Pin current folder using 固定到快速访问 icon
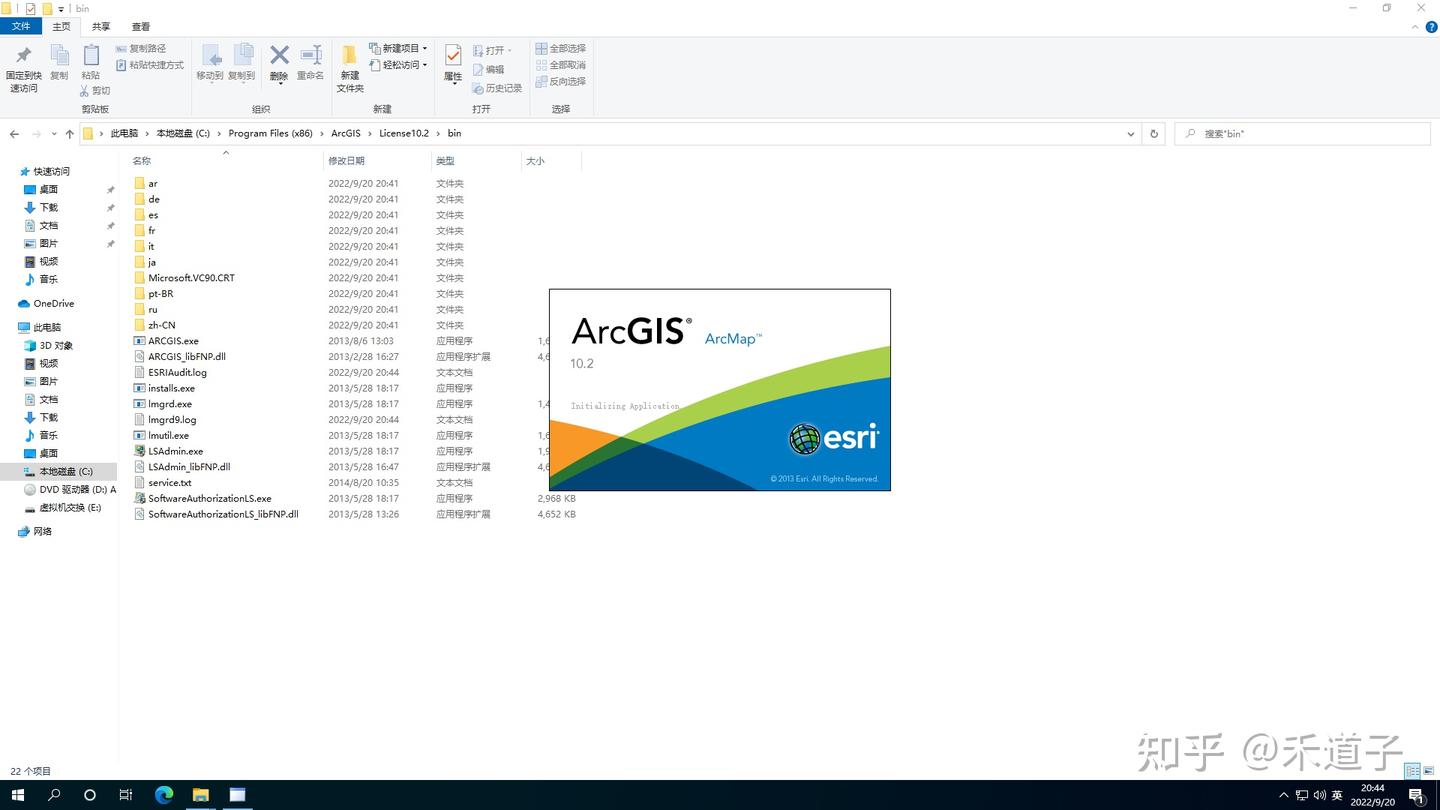1440x810 pixels. click(23, 60)
